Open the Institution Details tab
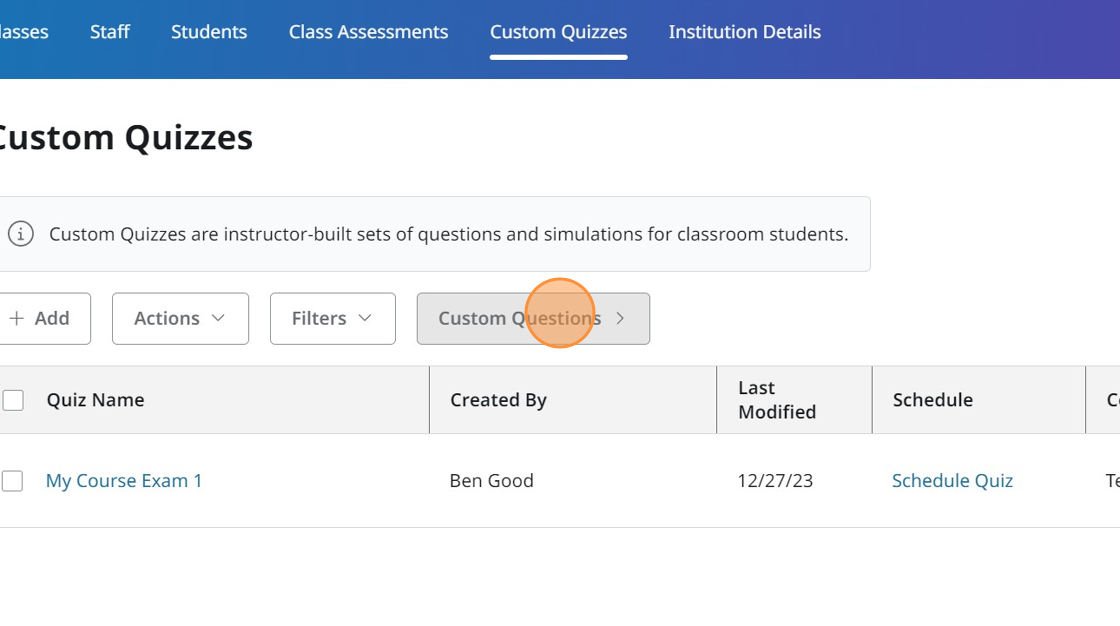1120x626 pixels. tap(744, 32)
